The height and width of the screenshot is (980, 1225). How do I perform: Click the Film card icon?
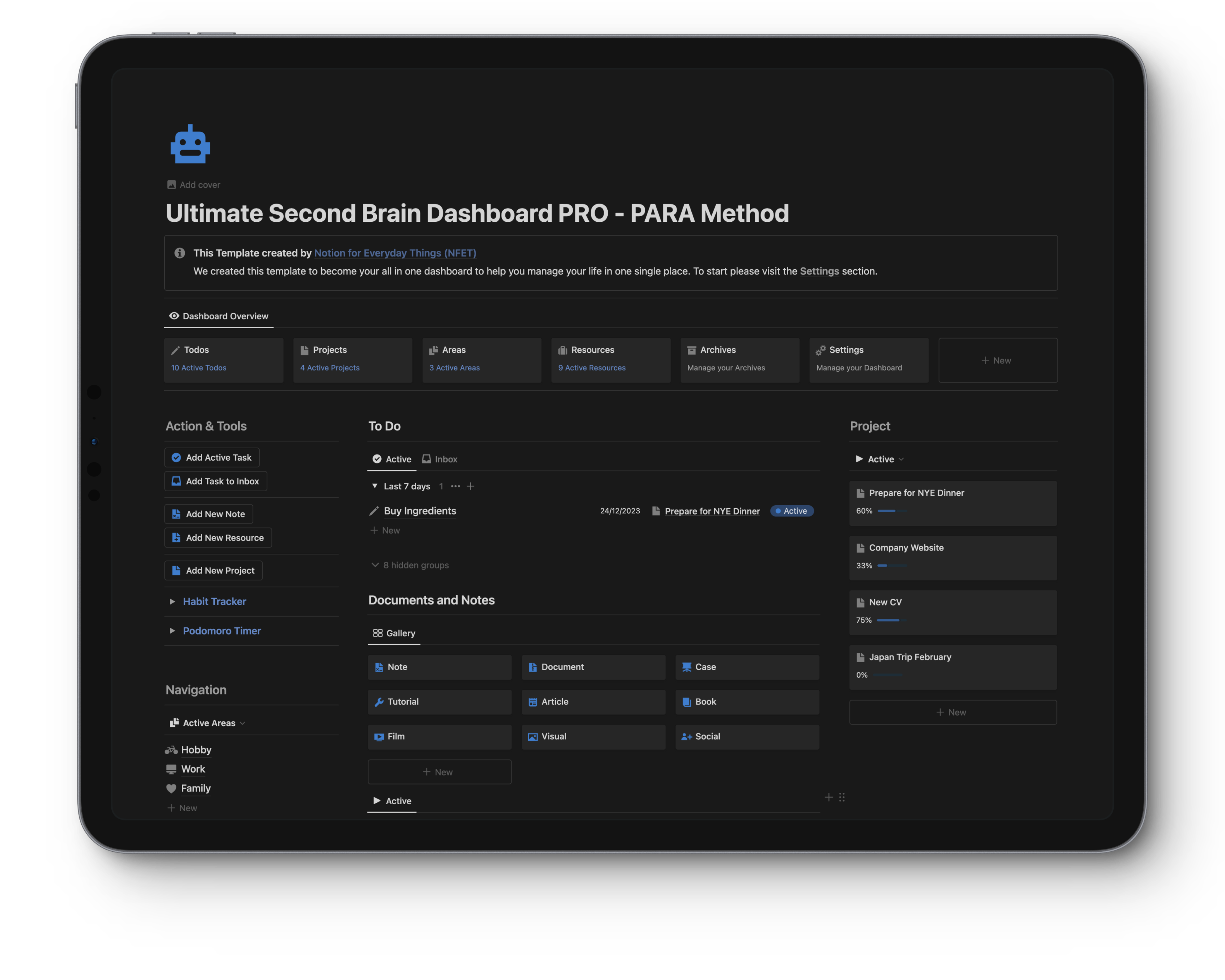pos(379,737)
